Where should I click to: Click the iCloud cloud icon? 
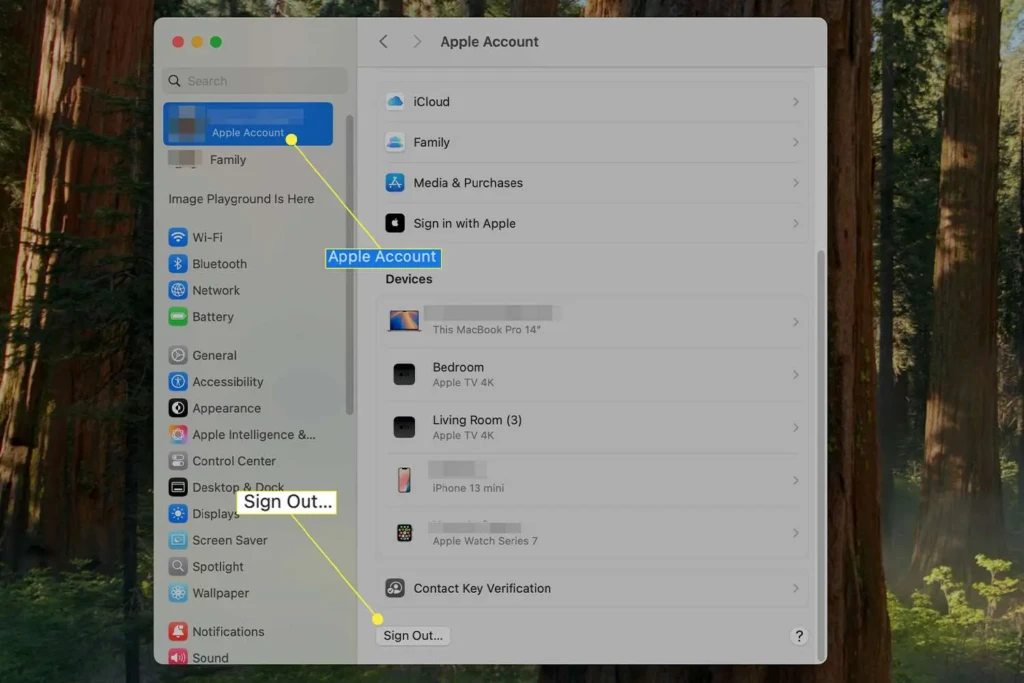point(394,101)
